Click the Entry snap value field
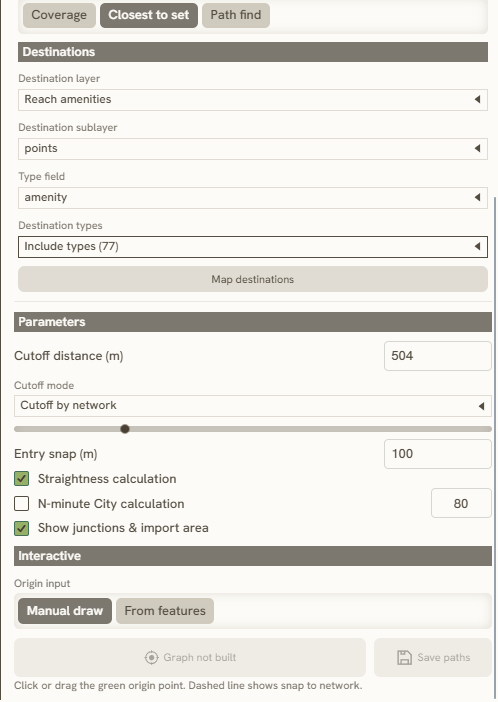Viewport: 498px width, 702px height. (438, 454)
